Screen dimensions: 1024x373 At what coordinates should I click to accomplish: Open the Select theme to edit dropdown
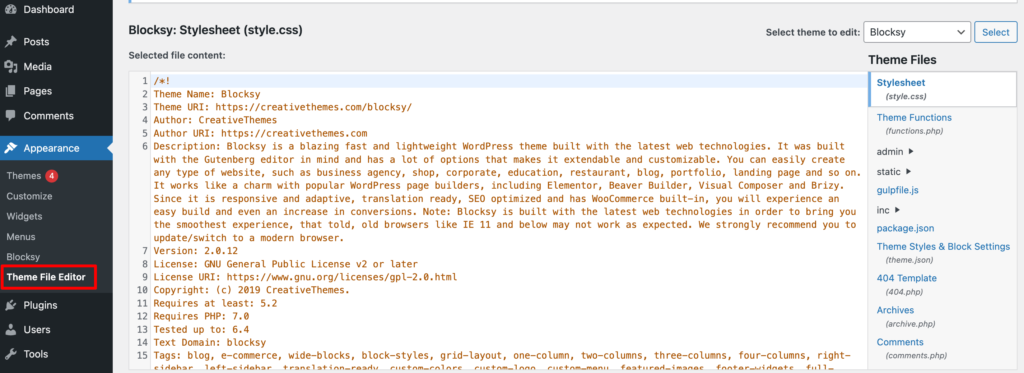[917, 32]
